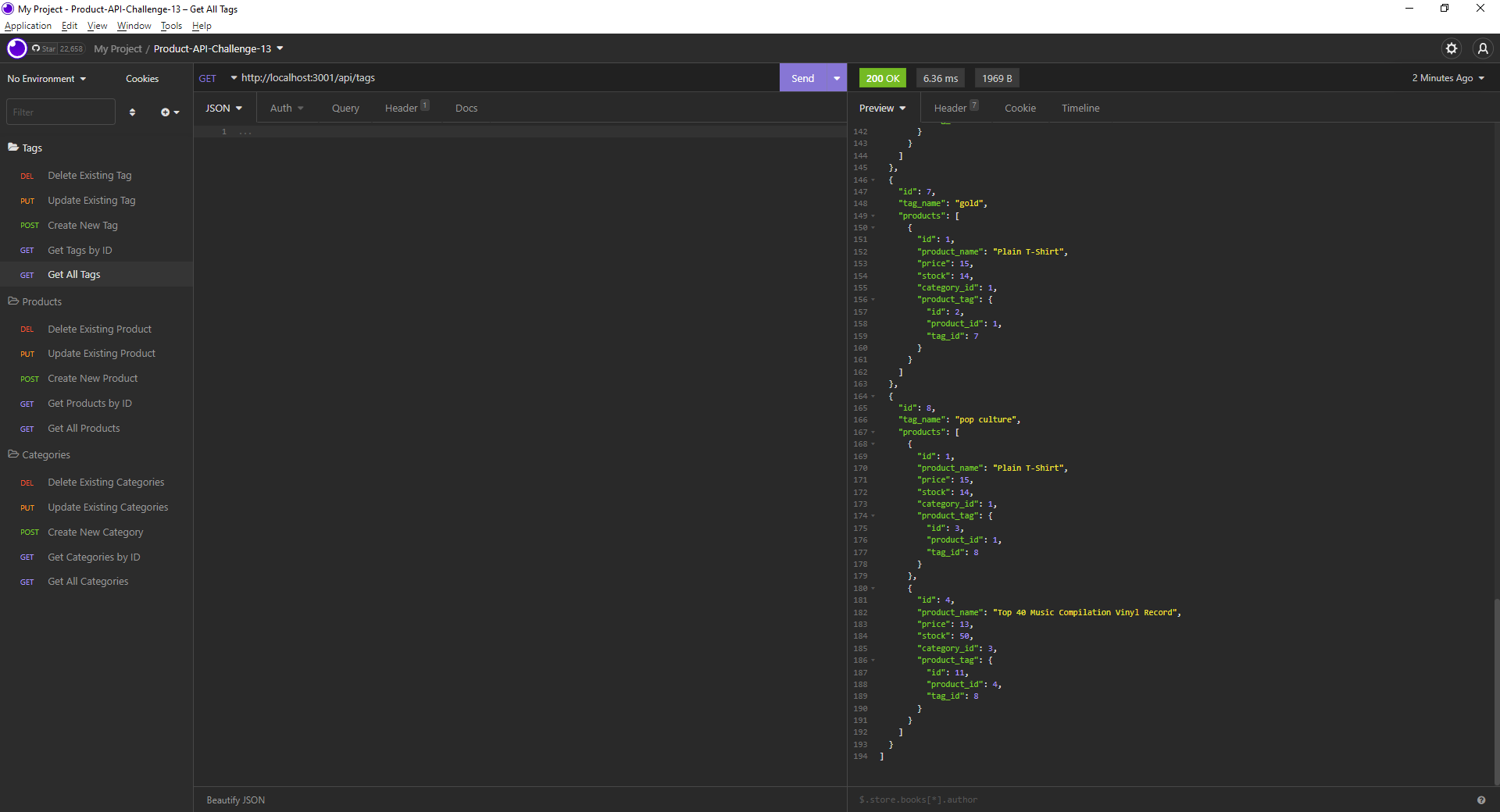
Task: Open the Preview mode dropdown
Action: click(x=881, y=108)
